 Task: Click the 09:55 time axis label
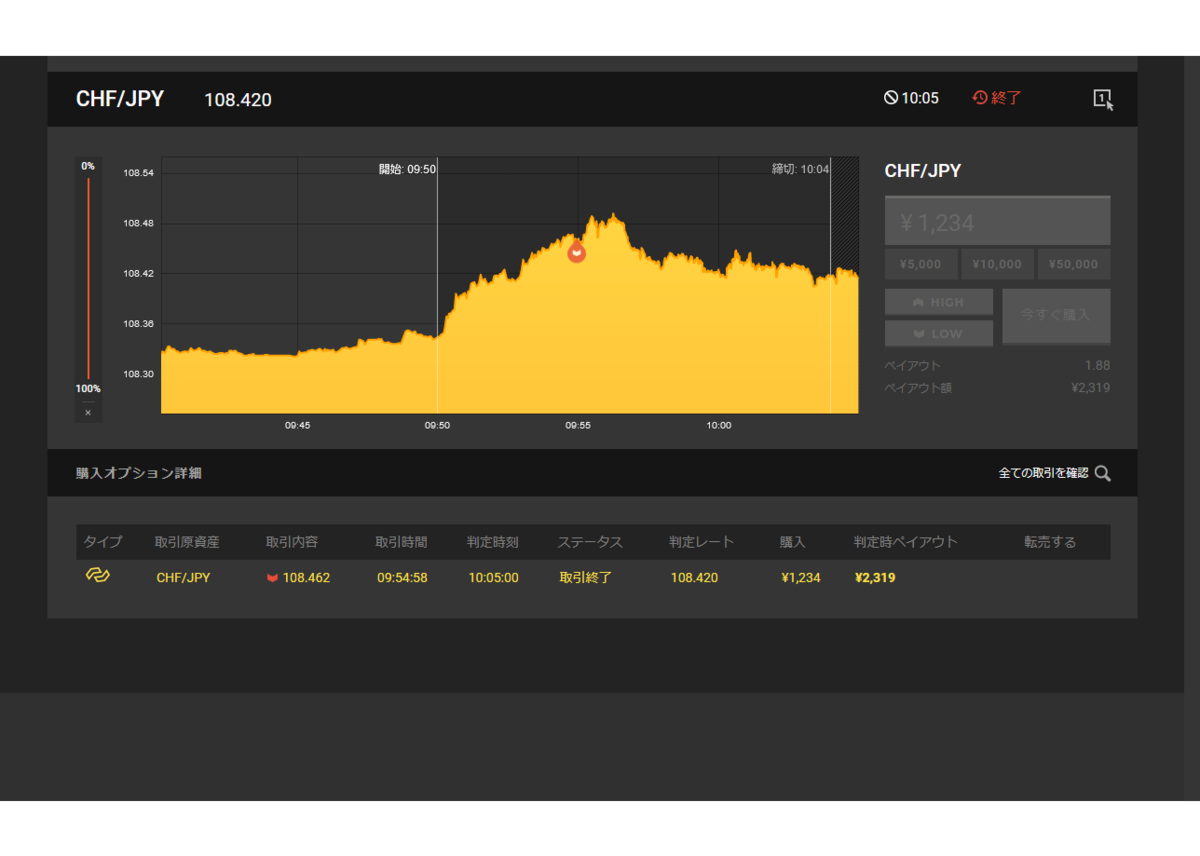coord(578,425)
